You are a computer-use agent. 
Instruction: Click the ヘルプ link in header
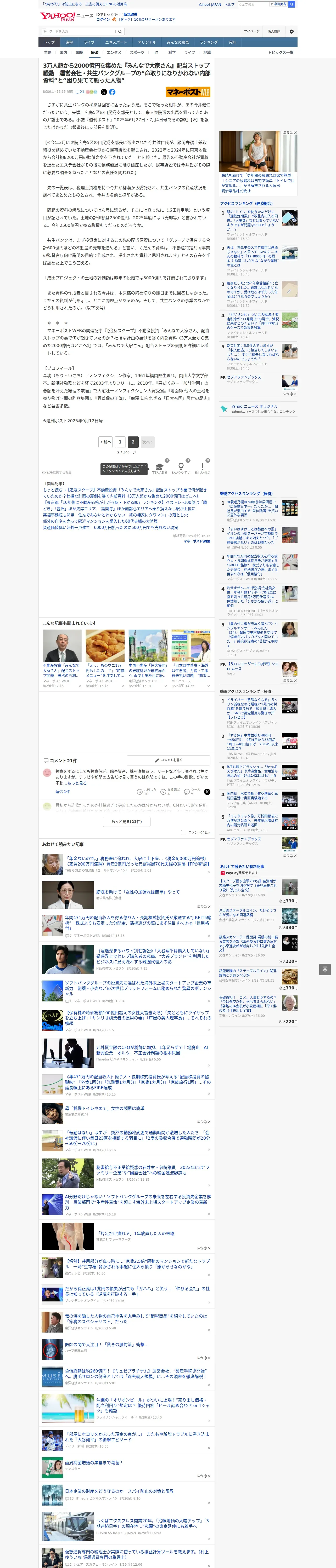tap(229, 4)
